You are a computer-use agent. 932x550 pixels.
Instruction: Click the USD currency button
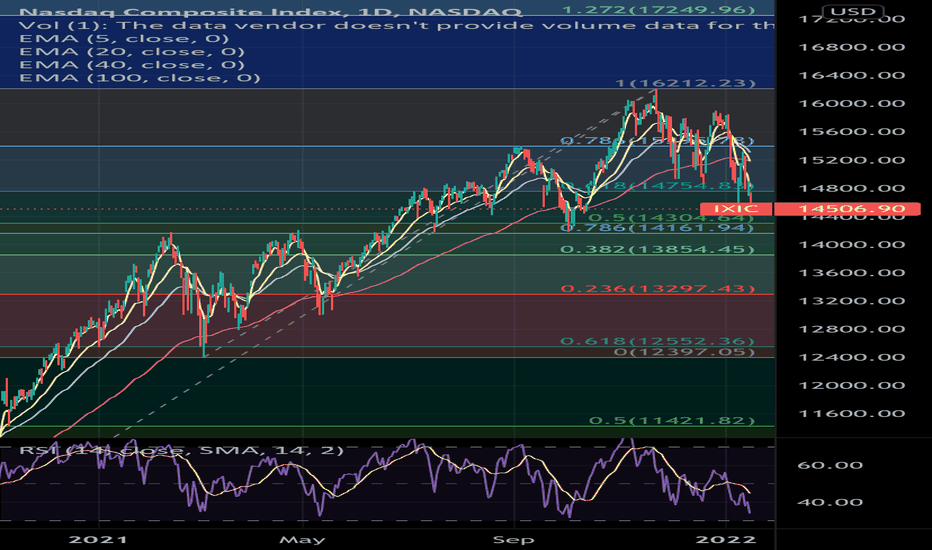tap(853, 11)
